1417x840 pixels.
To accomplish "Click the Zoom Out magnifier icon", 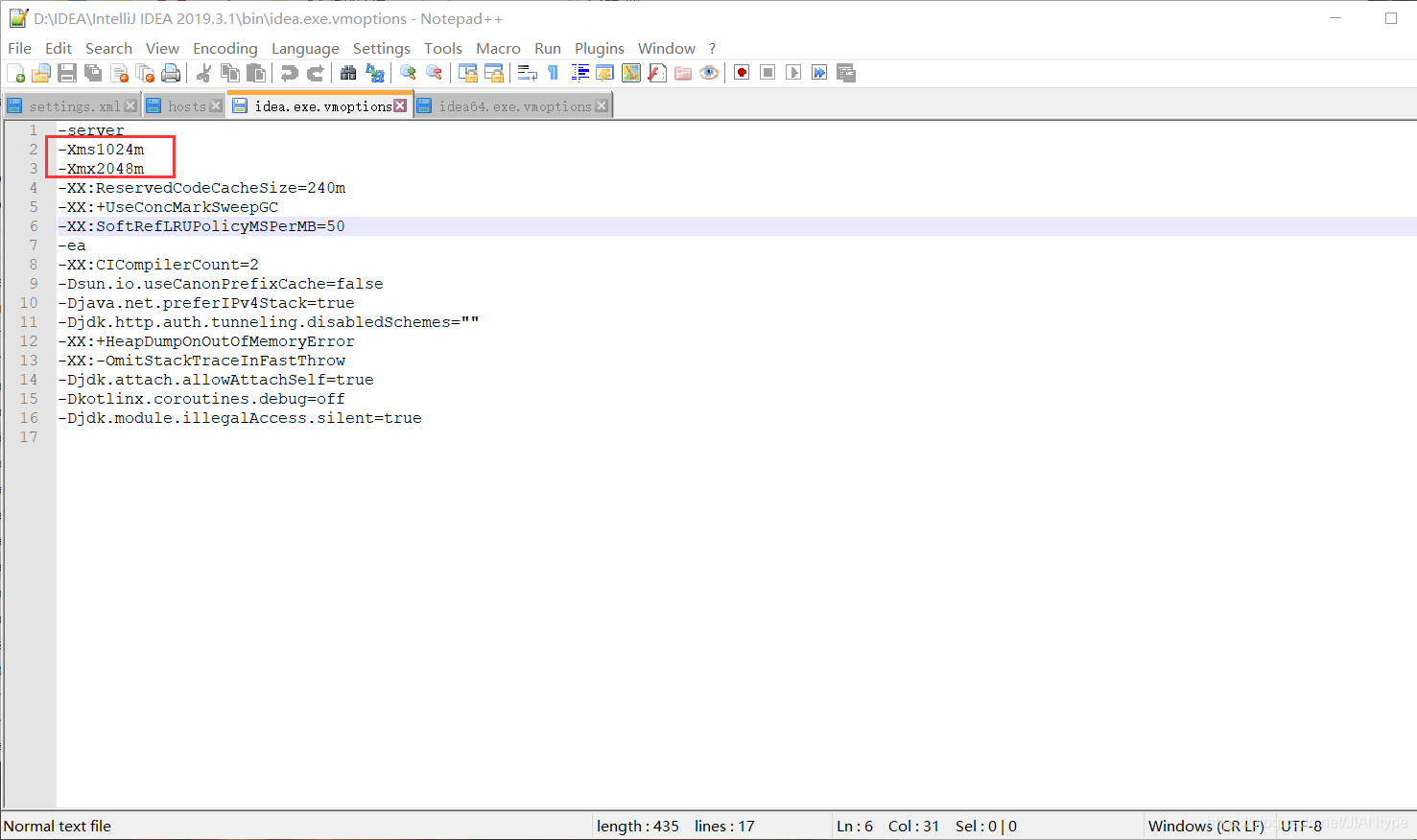I will pyautogui.click(x=434, y=73).
